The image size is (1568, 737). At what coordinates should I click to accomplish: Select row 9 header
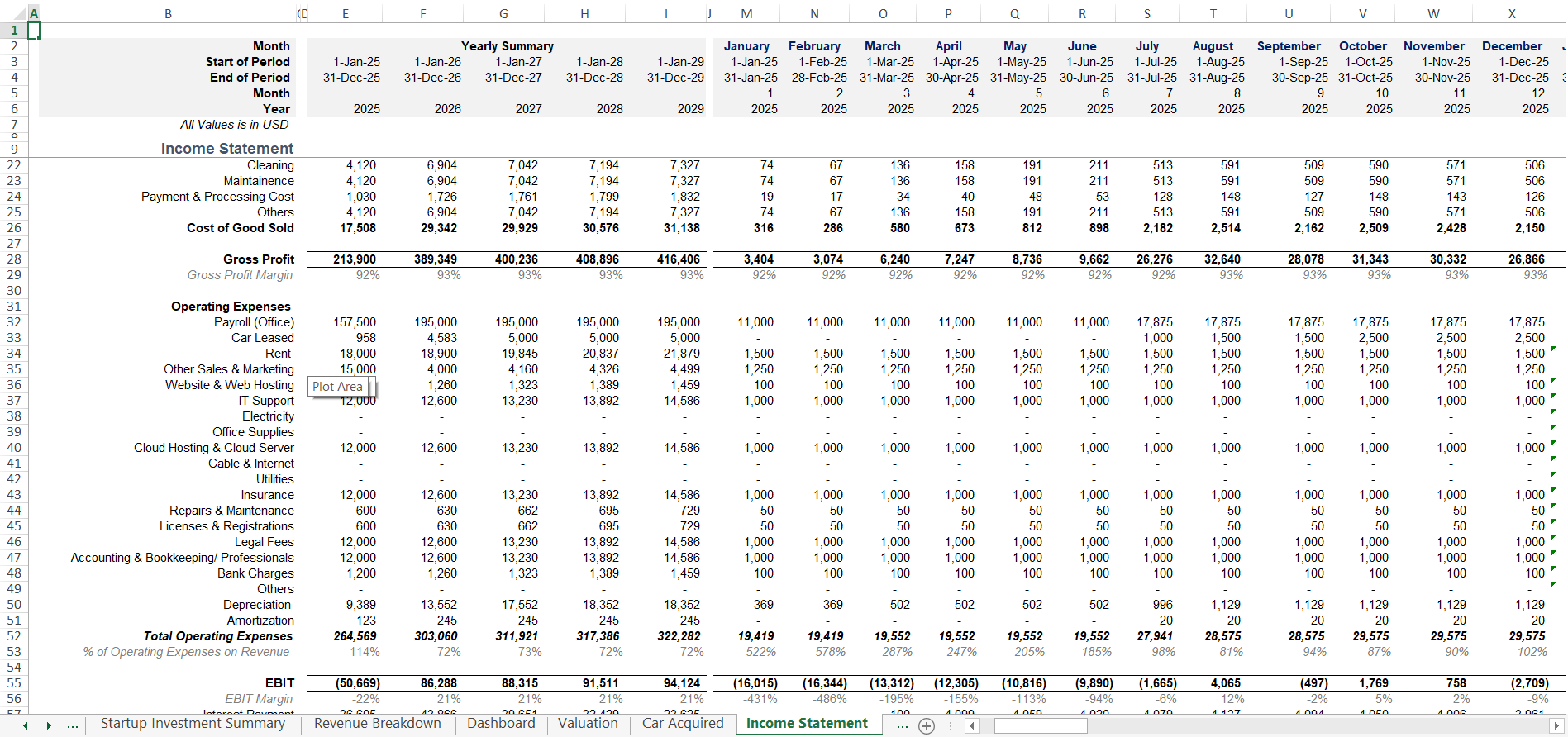[x=14, y=149]
